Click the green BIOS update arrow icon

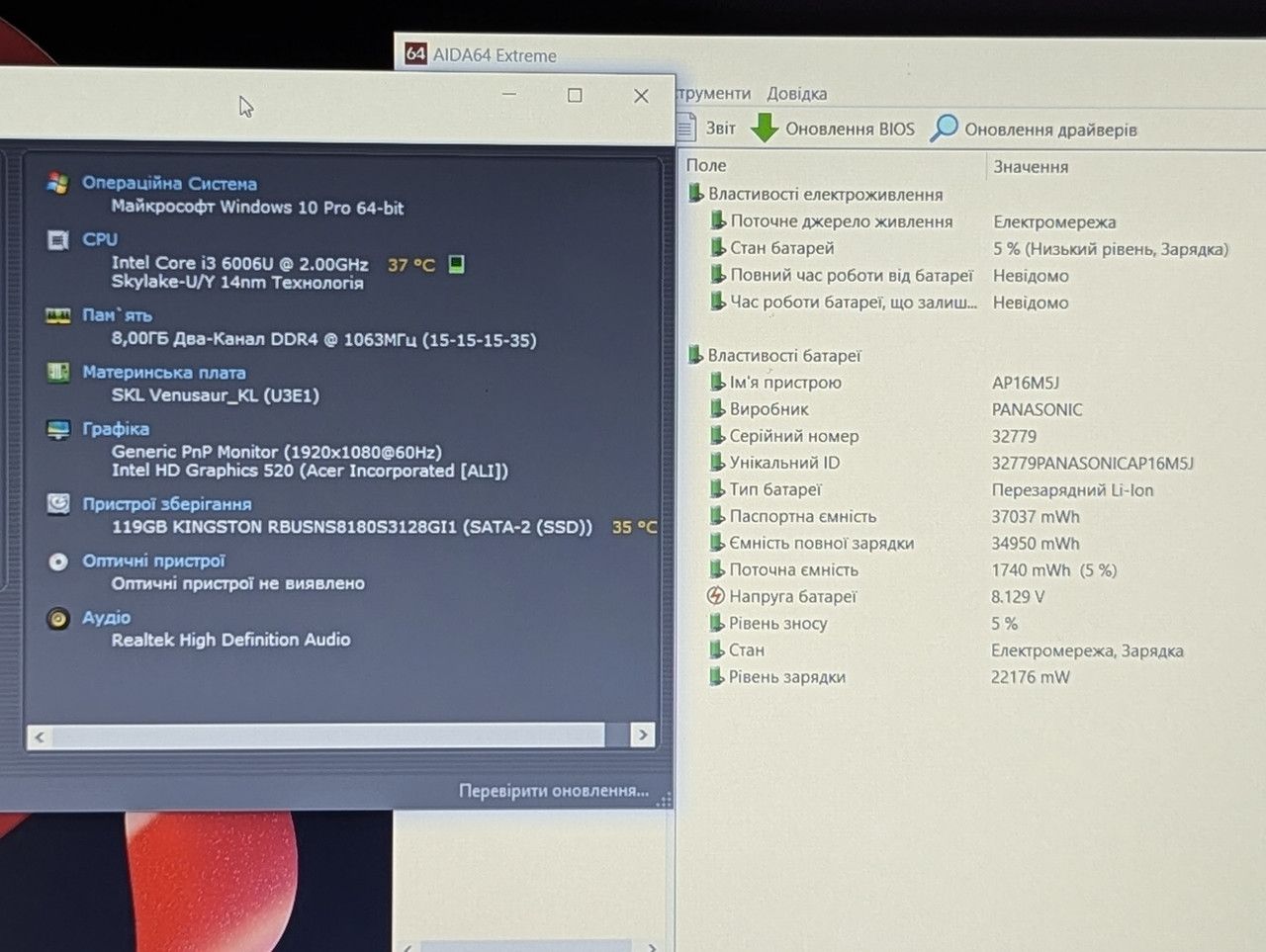[x=764, y=128]
